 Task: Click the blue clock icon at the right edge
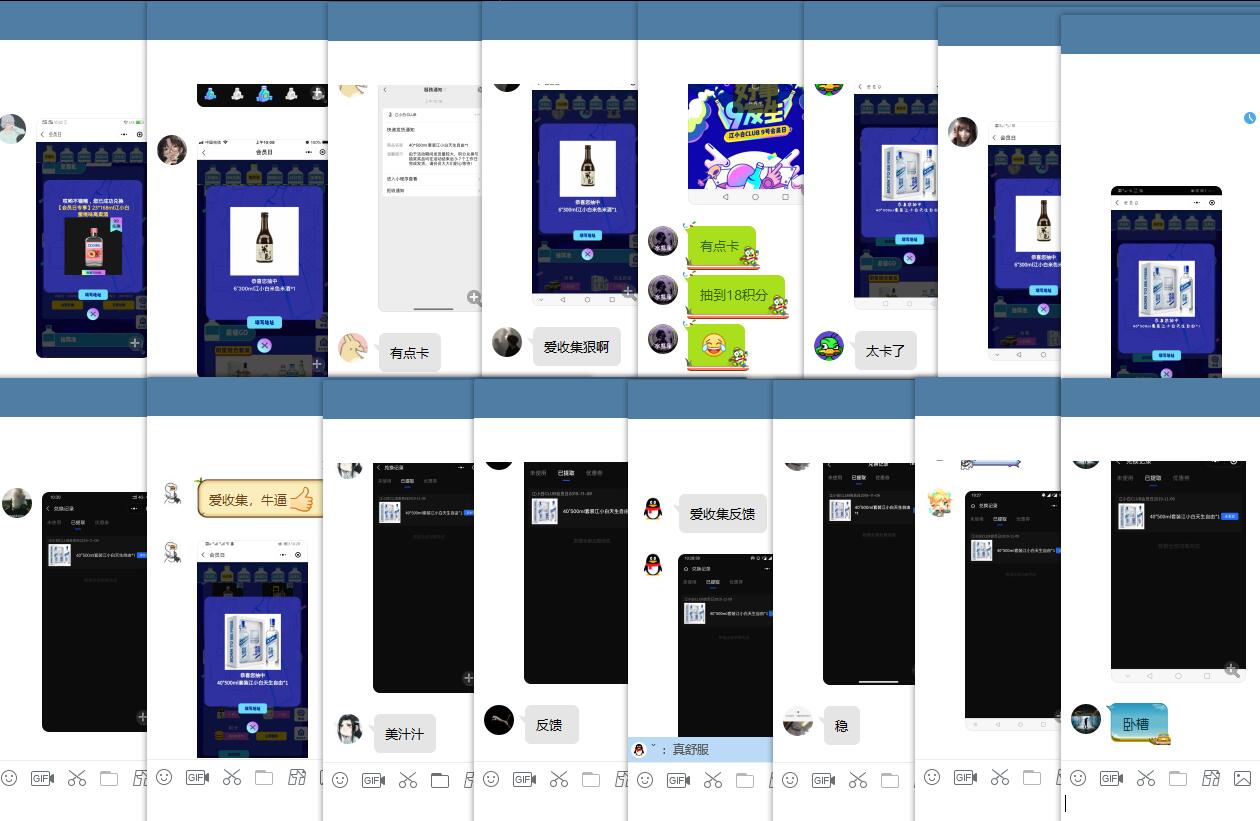[x=1250, y=118]
